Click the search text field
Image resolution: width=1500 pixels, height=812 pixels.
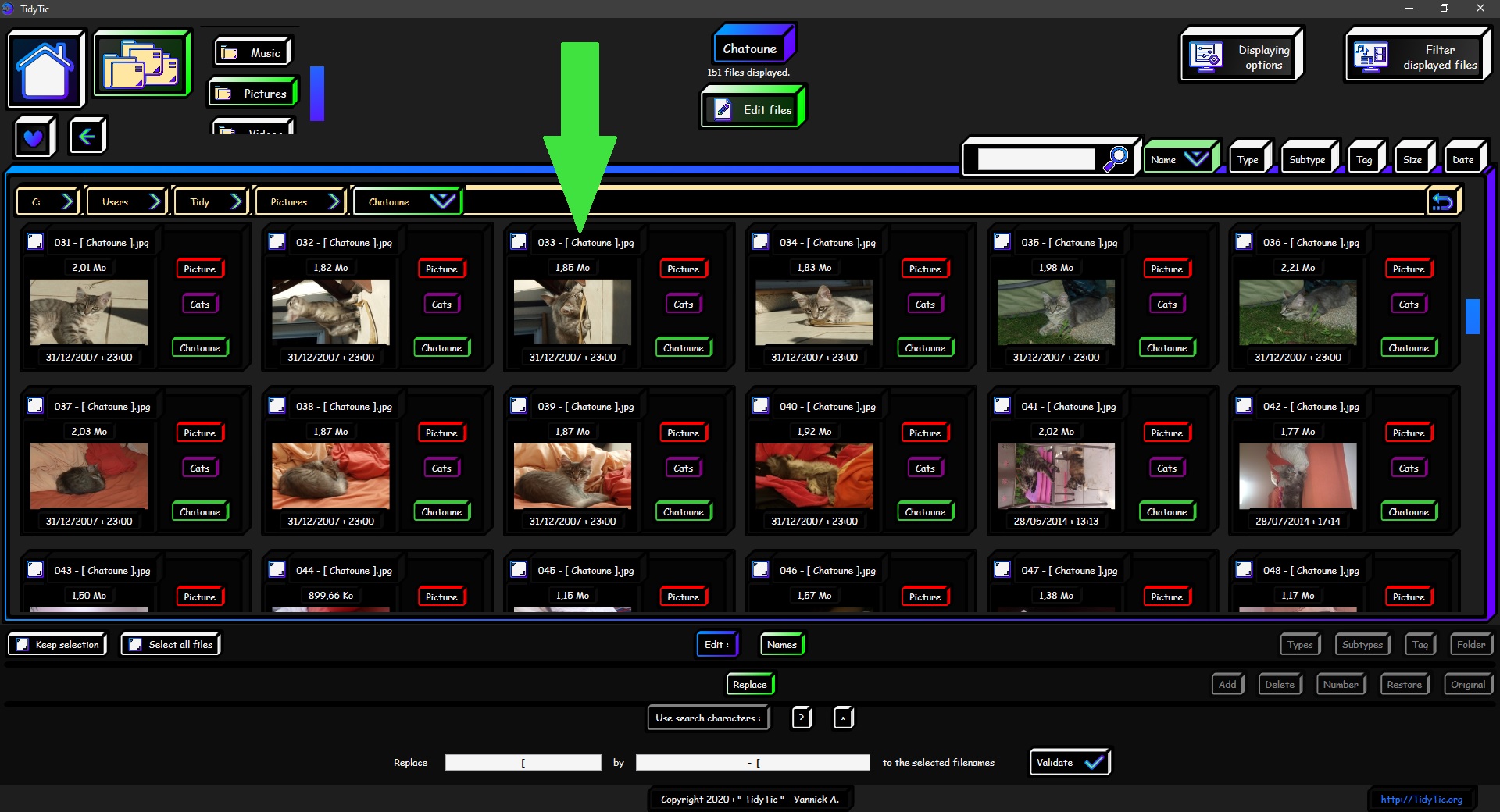click(x=1036, y=159)
